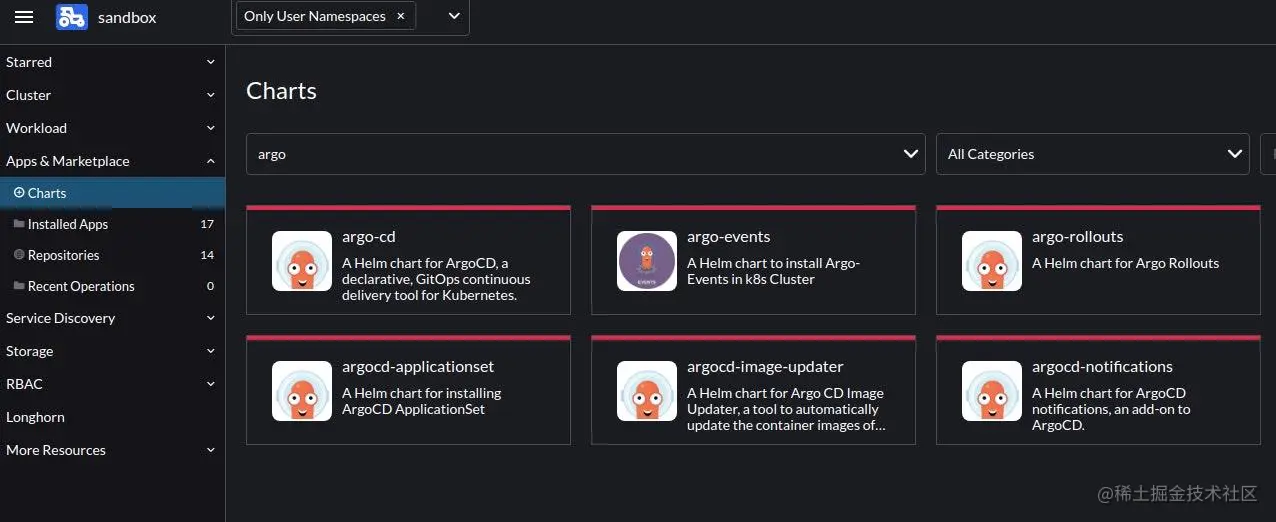Click the argo-cd chart logo

pyautogui.click(x=302, y=261)
